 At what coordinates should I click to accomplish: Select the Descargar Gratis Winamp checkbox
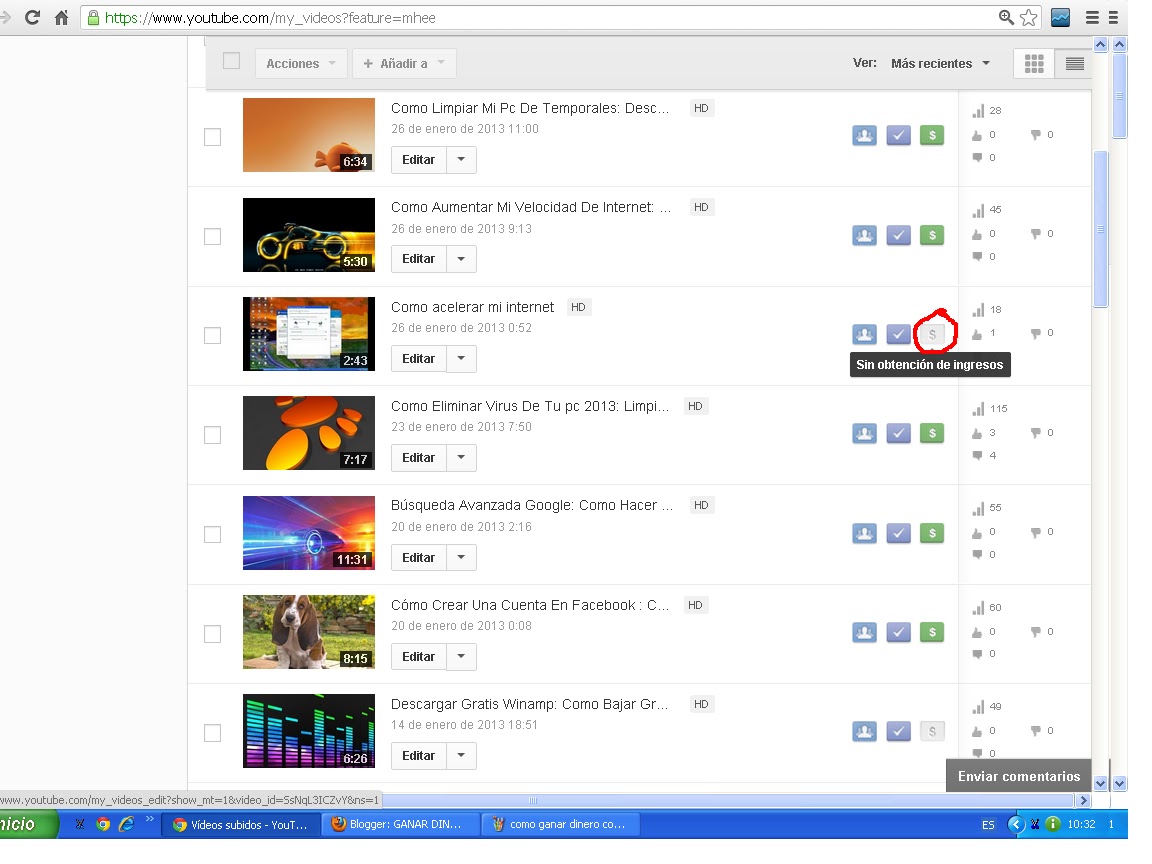click(212, 733)
